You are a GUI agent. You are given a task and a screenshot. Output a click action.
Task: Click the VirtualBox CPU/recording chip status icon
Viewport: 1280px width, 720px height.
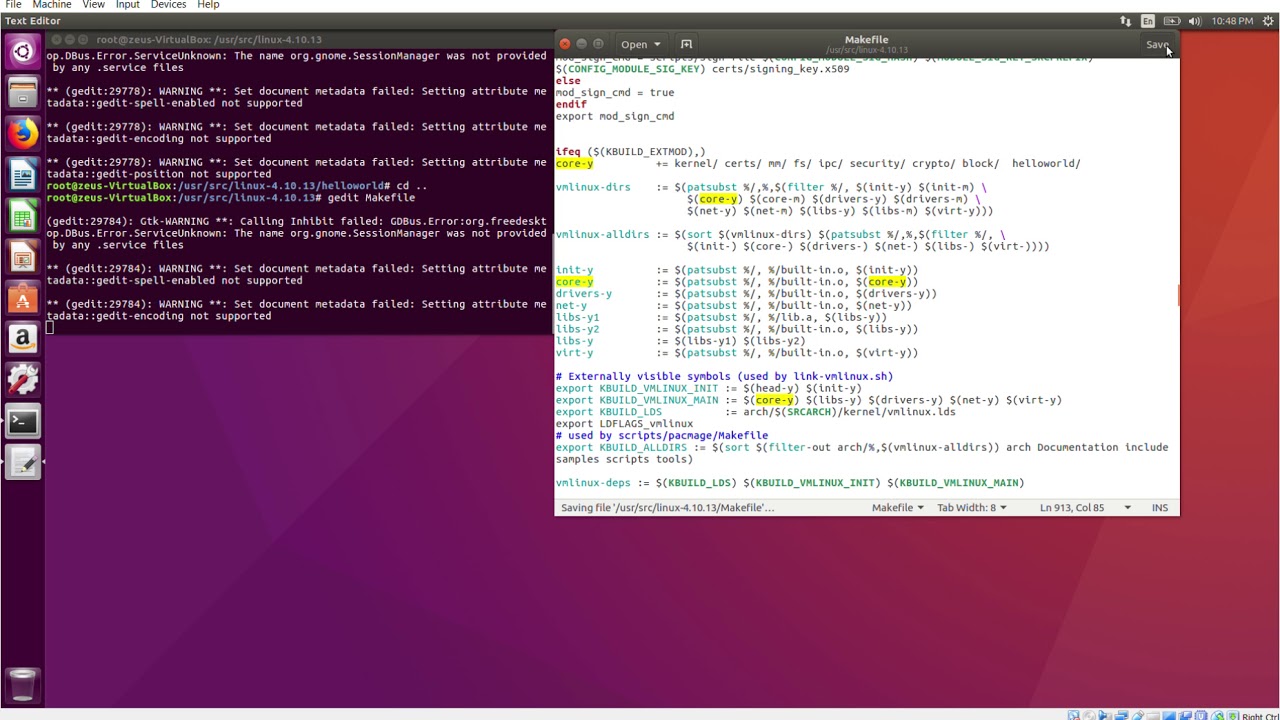point(1201,716)
